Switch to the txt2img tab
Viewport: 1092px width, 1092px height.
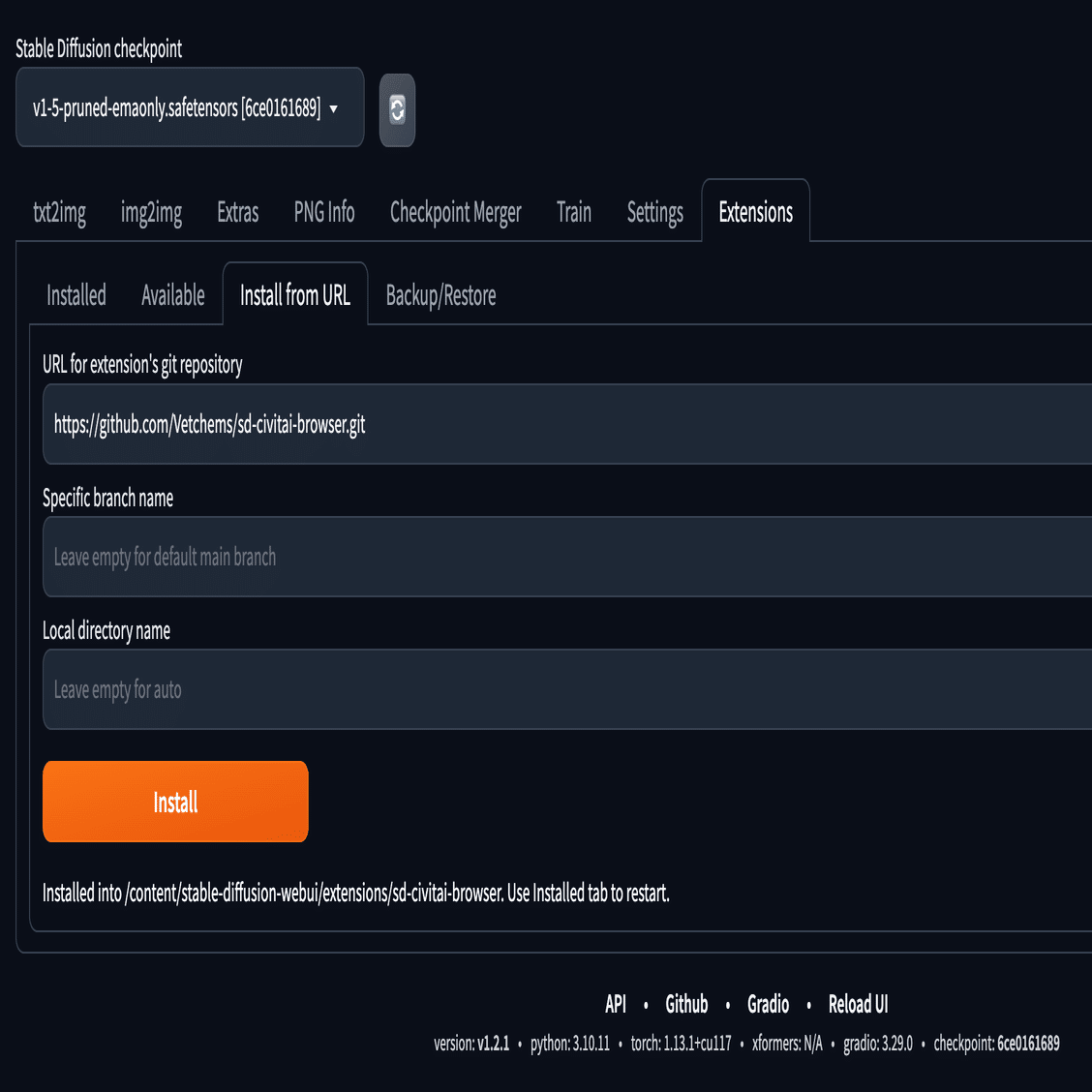[59, 212]
